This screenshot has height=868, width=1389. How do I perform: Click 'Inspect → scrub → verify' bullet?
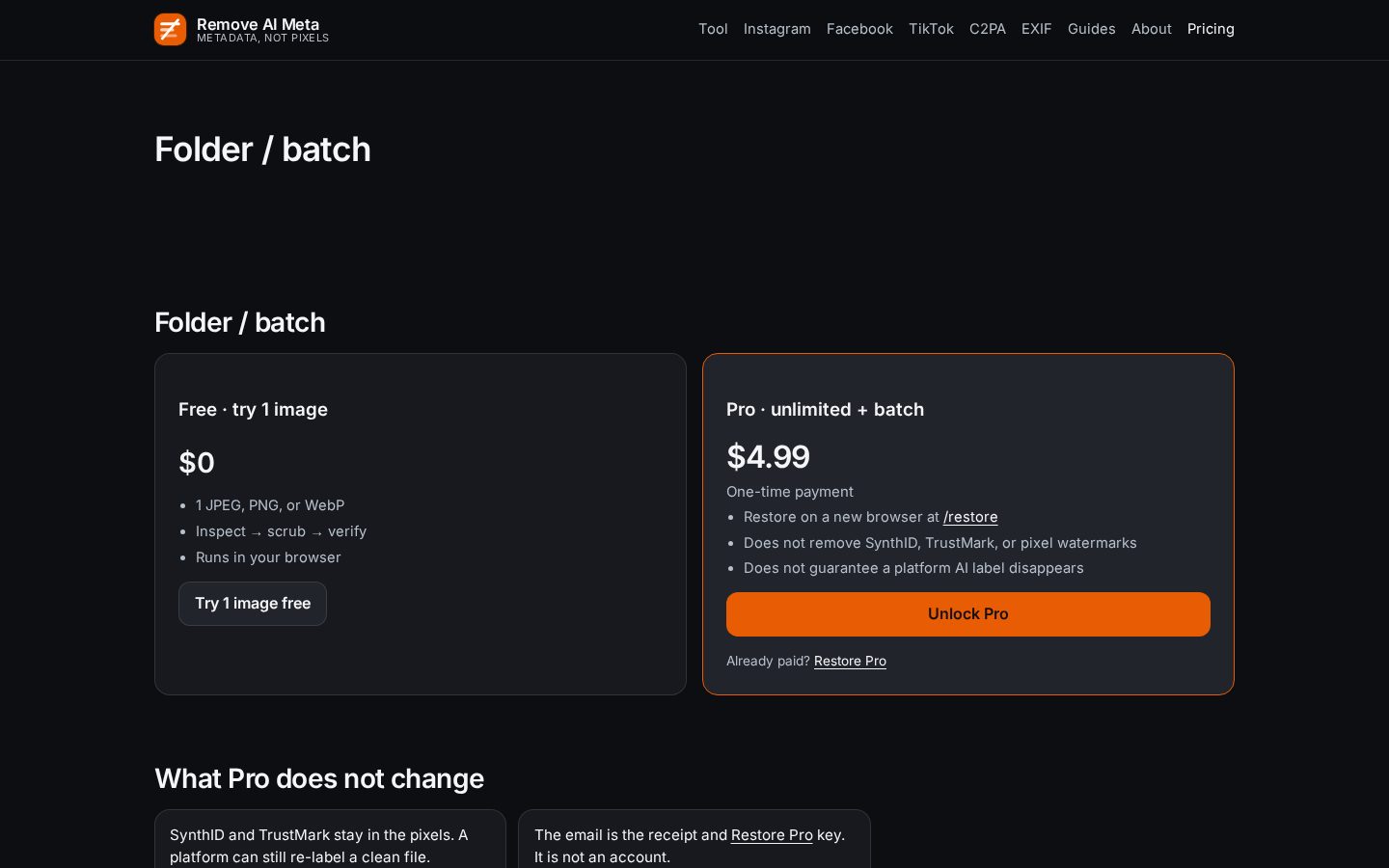[x=281, y=531]
